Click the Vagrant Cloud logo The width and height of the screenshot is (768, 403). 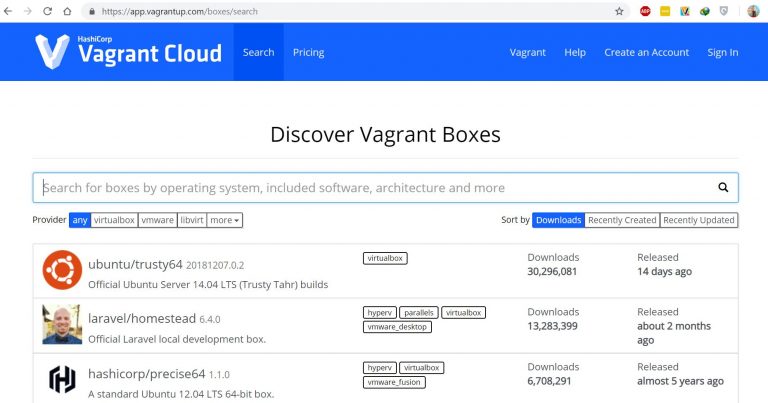click(128, 51)
